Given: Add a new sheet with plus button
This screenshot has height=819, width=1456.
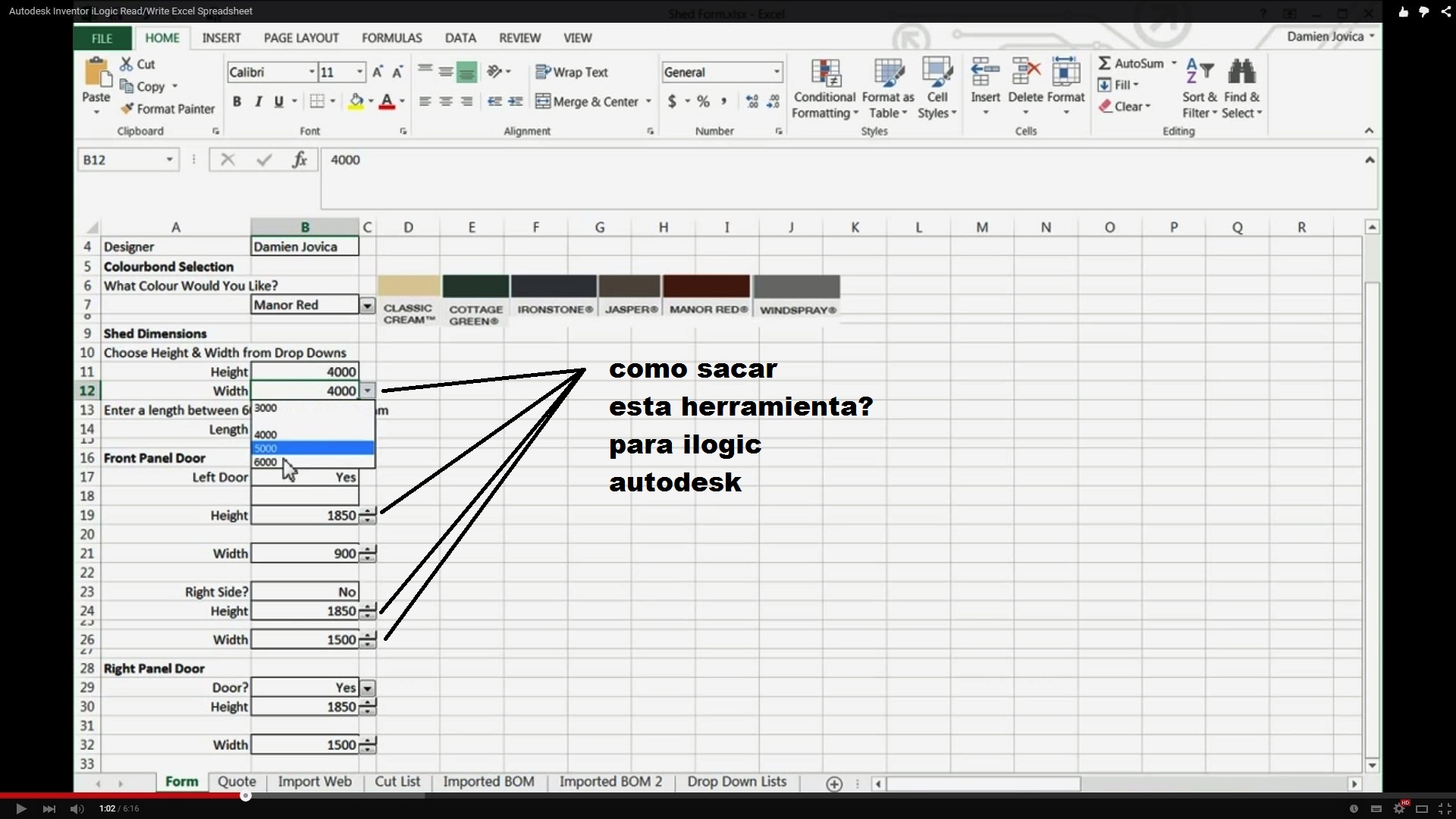Looking at the screenshot, I should 834,784.
